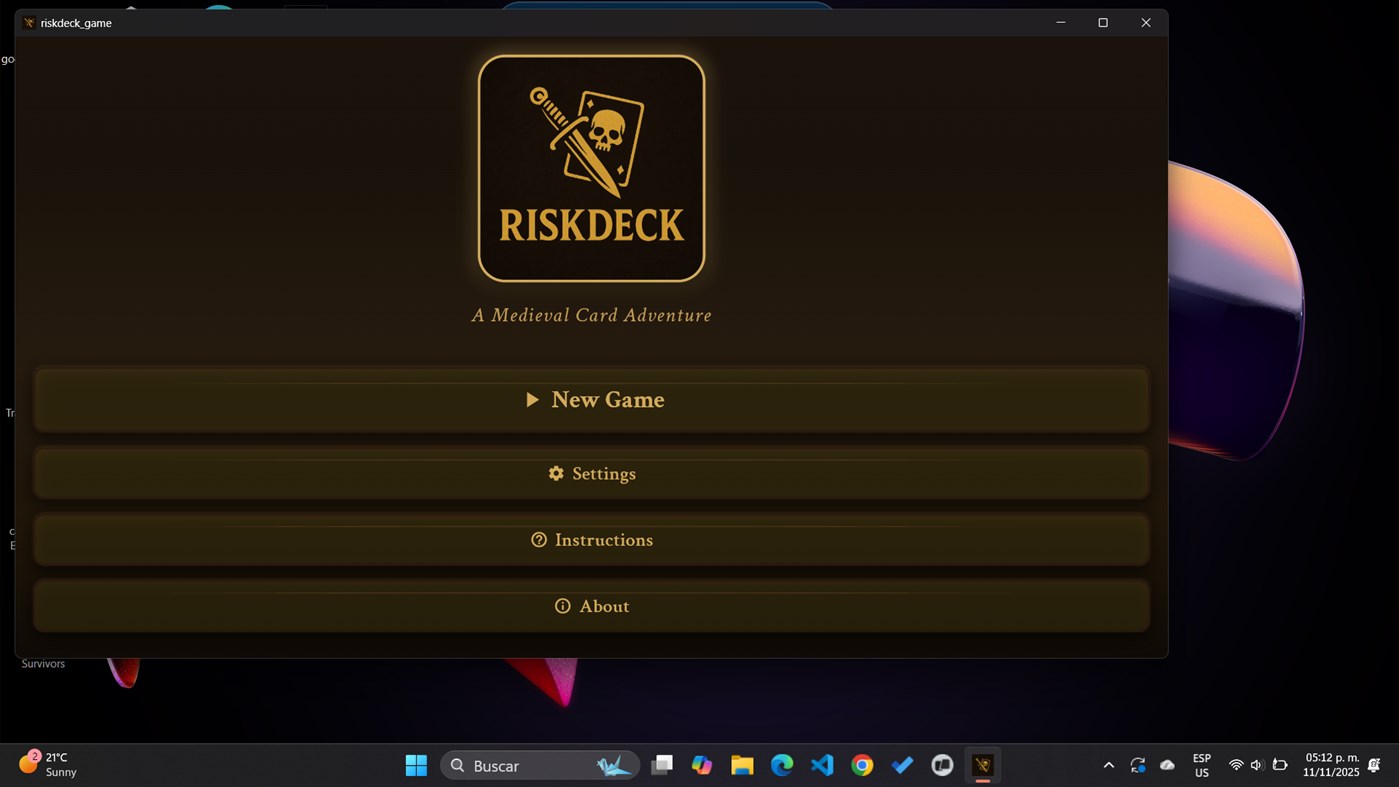Open Copilot from the taskbar
Viewport: 1399px width, 787px height.
[x=702, y=765]
